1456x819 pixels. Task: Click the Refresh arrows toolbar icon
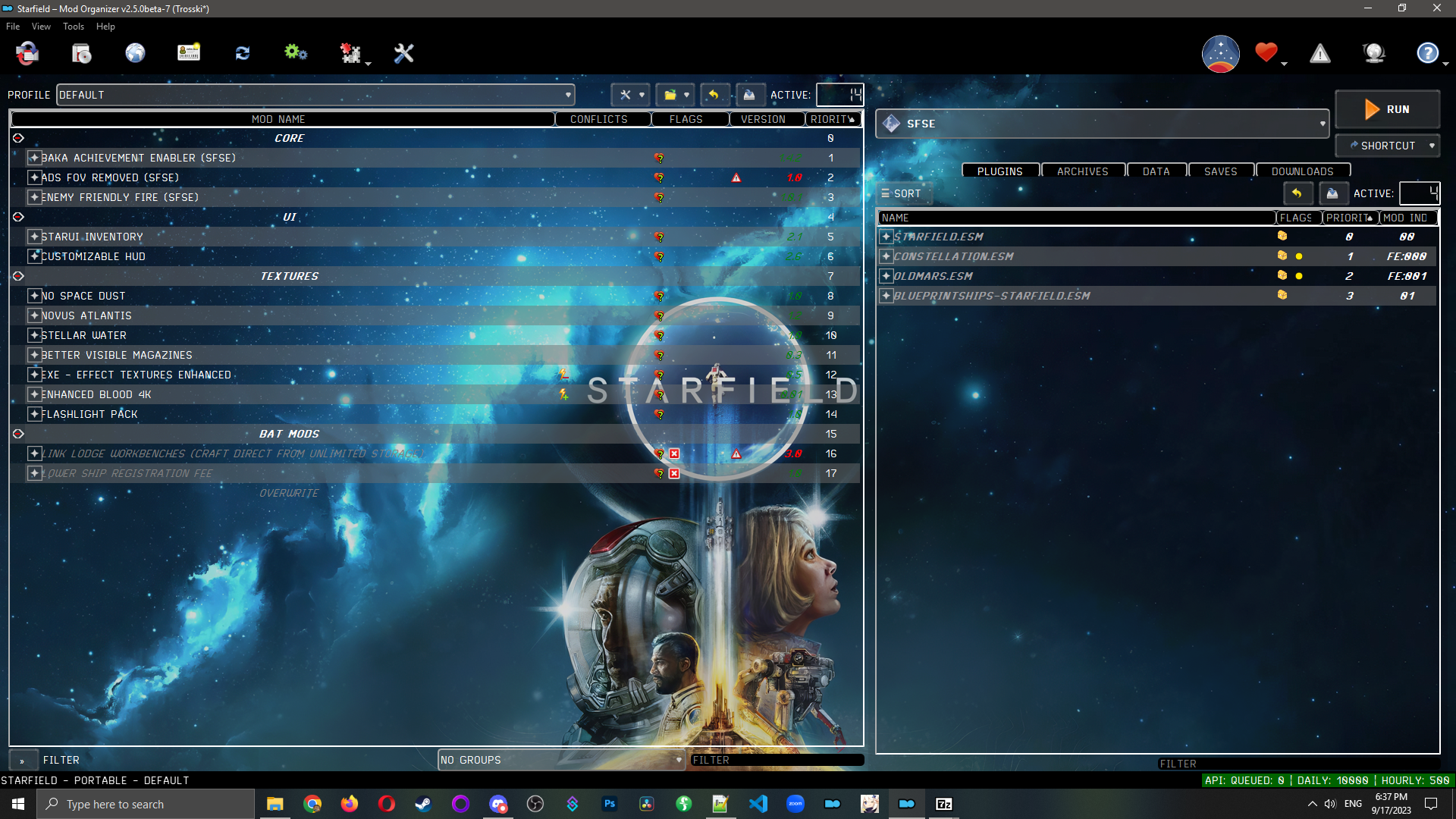[243, 53]
